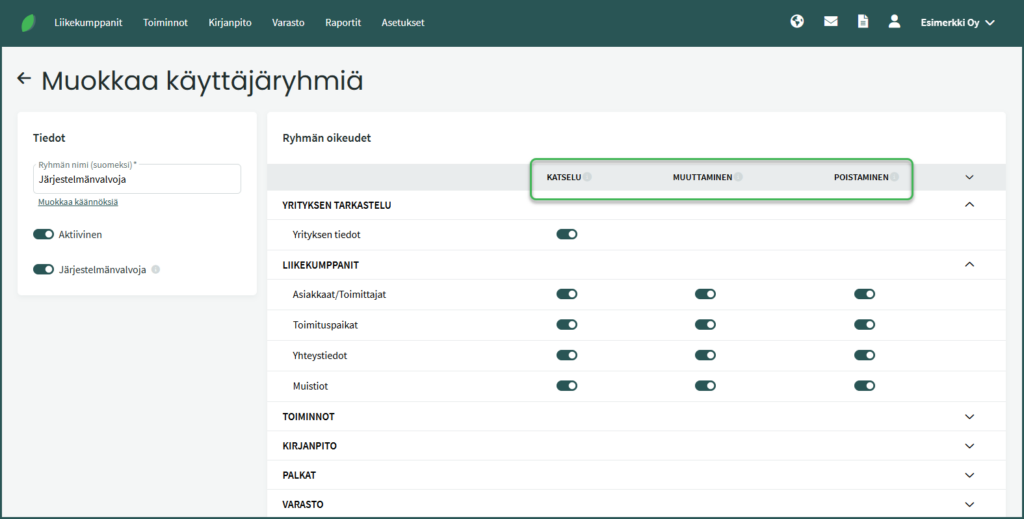1024x519 pixels.
Task: Toggle Muuttaminen for Toimituspaikat
Action: (706, 325)
